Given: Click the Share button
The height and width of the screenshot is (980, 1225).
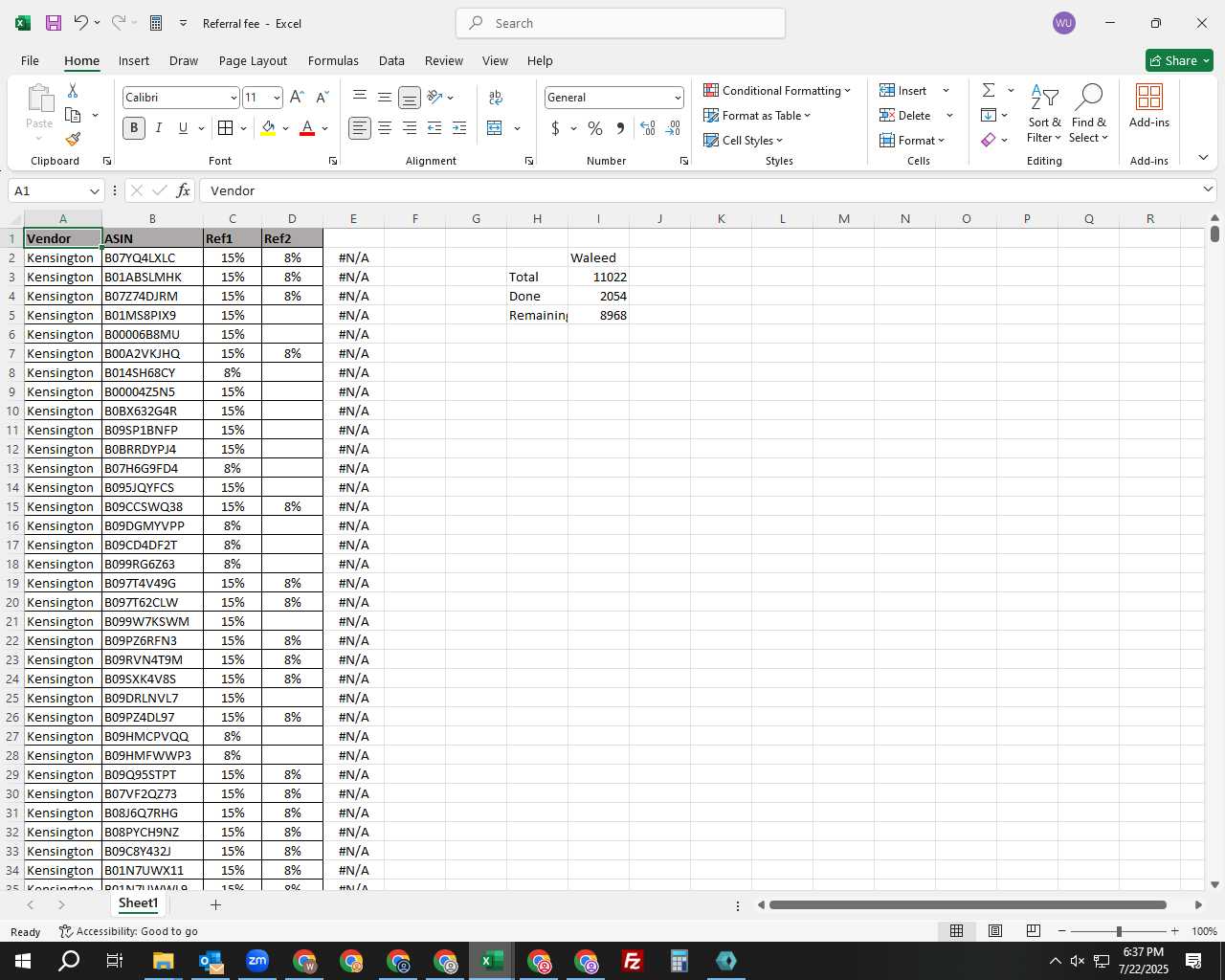Looking at the screenshot, I should pyautogui.click(x=1179, y=60).
